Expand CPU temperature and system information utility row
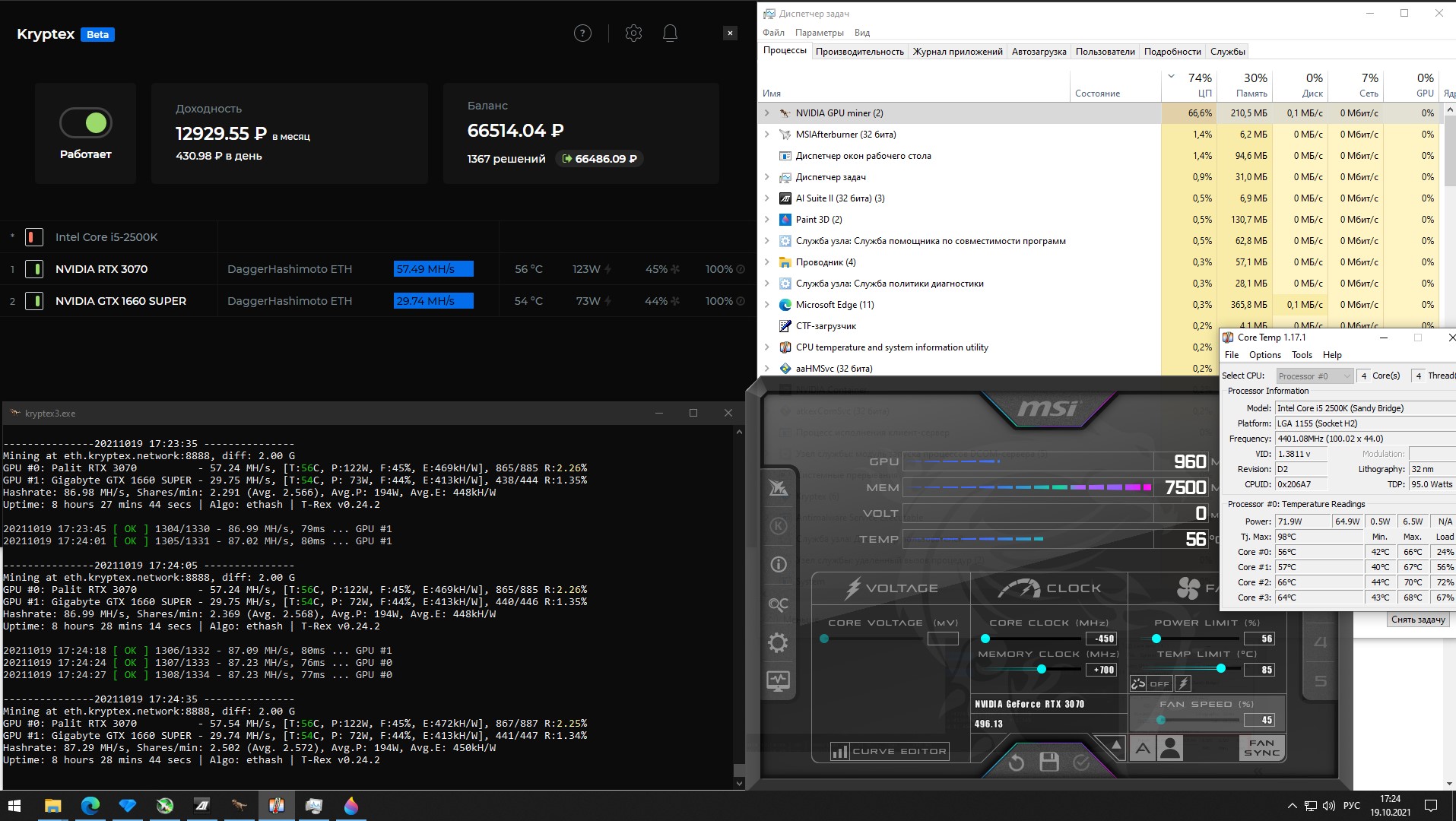Image resolution: width=1456 pixels, height=821 pixels. 766,347
